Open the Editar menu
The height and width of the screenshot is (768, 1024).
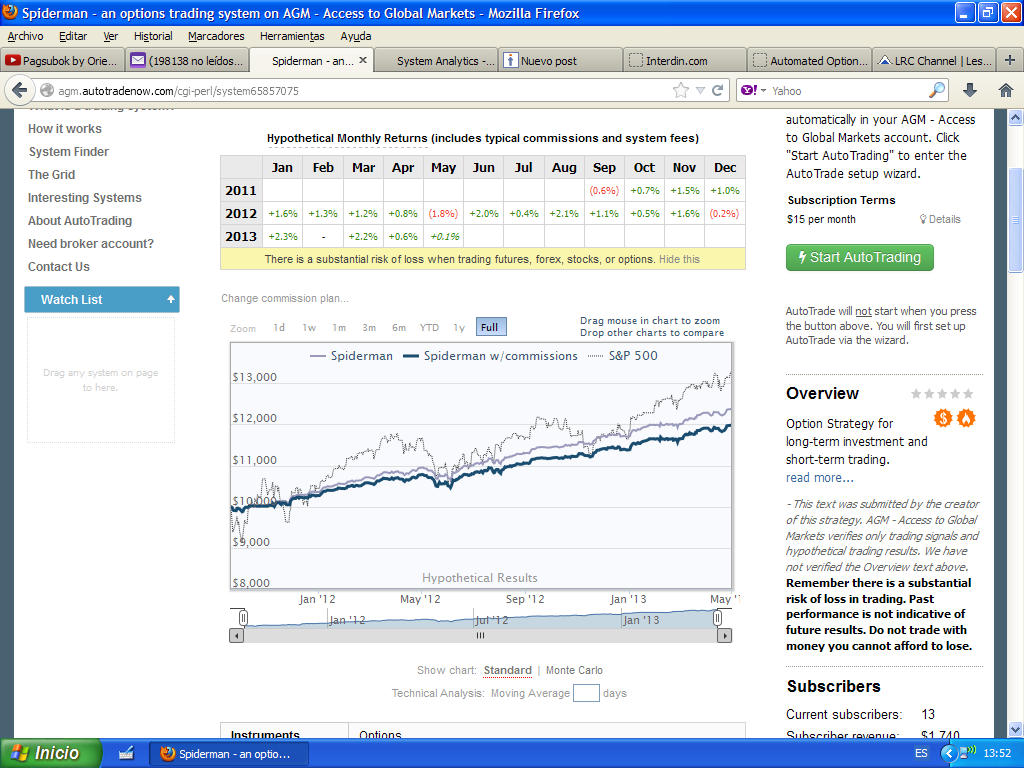(x=72, y=36)
